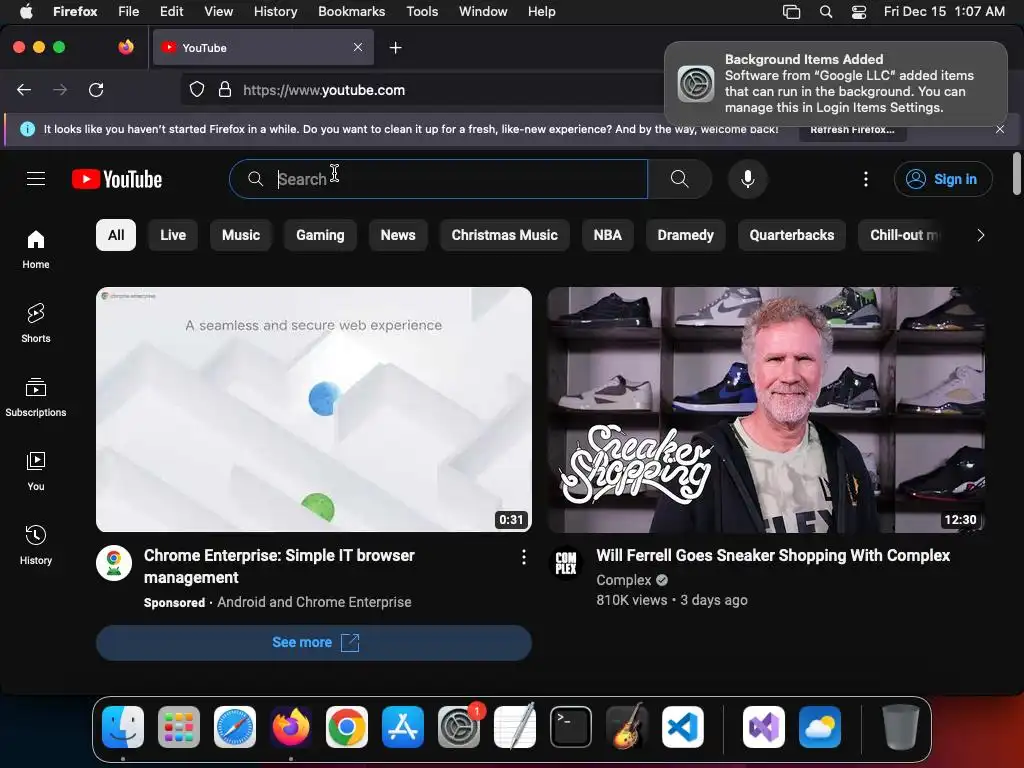Click the Chrome Enterprise channel avatar
Screen dimensions: 1024x768
[x=114, y=563]
